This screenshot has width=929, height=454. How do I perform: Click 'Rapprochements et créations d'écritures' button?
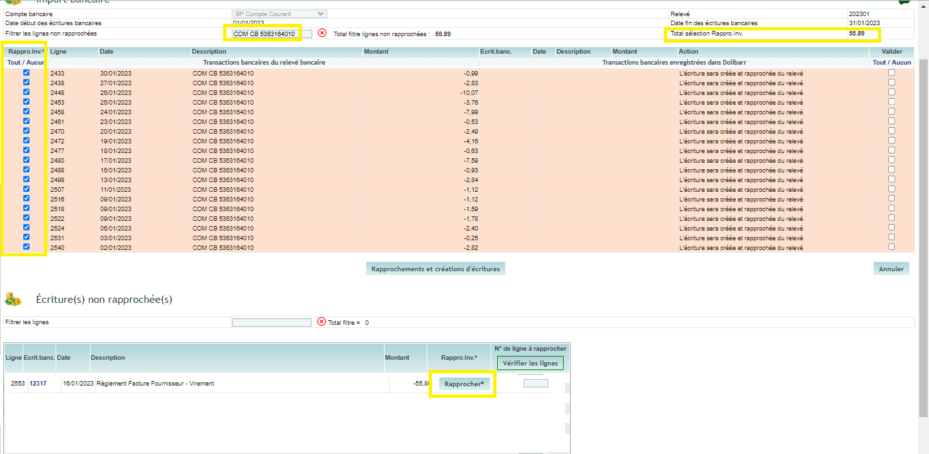435,268
